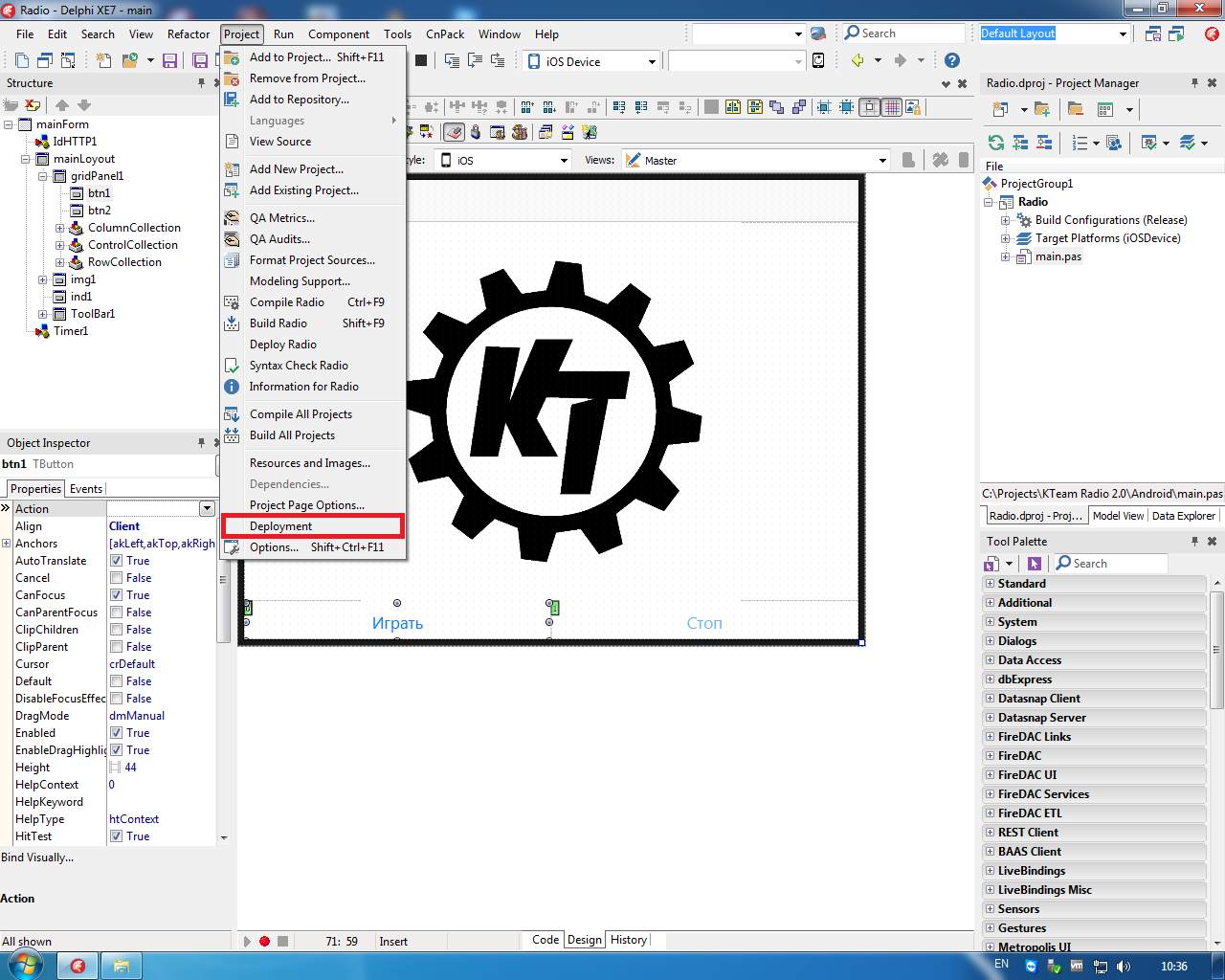The height and width of the screenshot is (980, 1225).
Task: Click the Save icon in the main toolbar
Action: (169, 60)
